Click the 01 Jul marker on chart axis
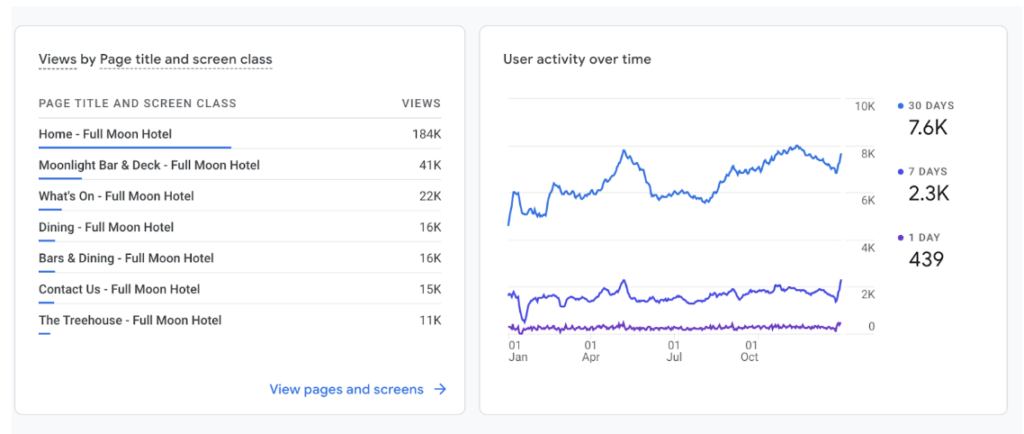Screen dimensions: 1024x434 (674, 350)
